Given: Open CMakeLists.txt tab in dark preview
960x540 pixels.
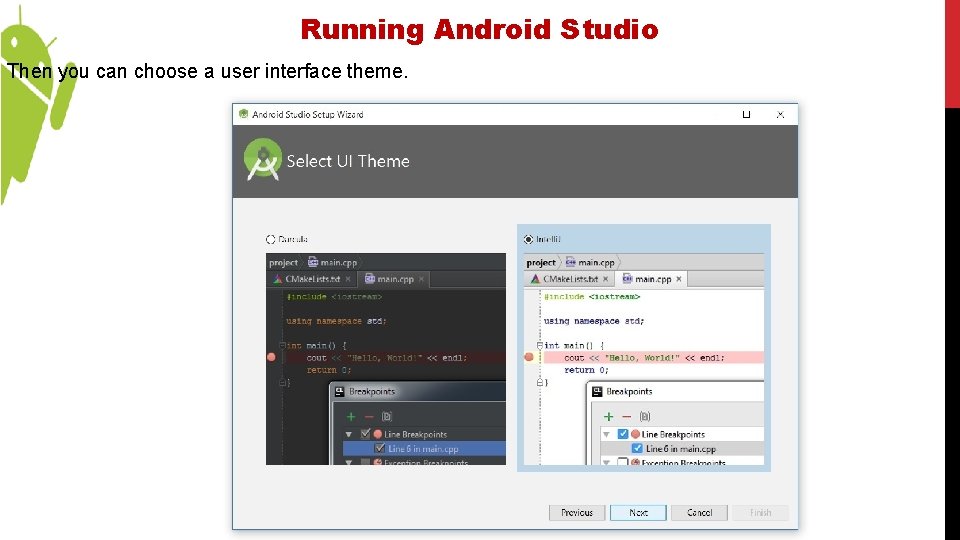Looking at the screenshot, I should (312, 279).
